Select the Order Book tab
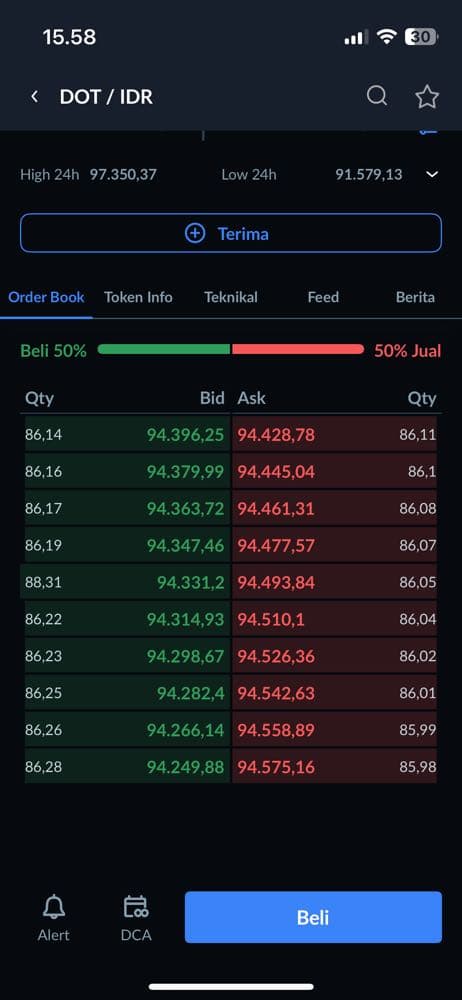Viewport: 462px width, 1000px height. (x=46, y=297)
